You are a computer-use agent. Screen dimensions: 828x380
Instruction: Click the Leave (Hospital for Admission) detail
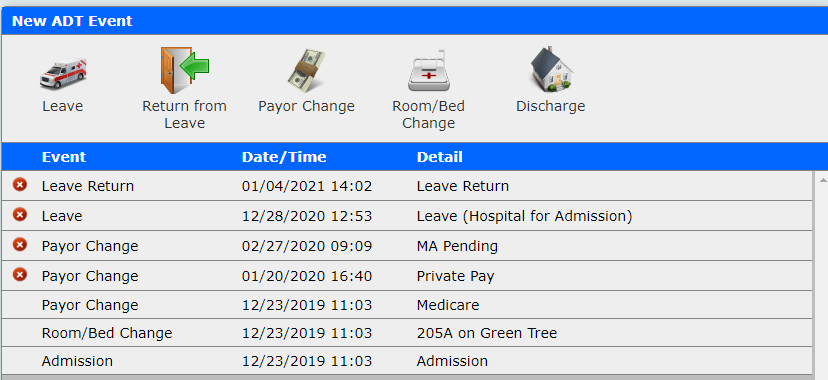coord(524,216)
